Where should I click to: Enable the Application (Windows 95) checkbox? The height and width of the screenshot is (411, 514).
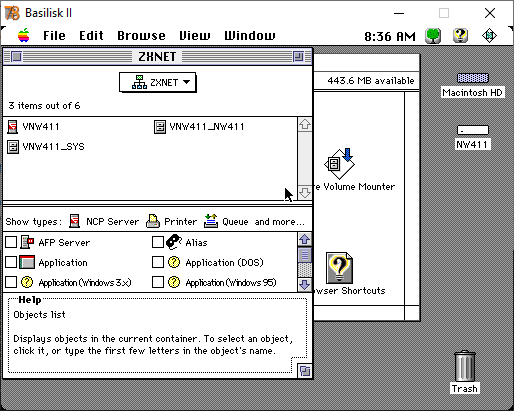point(158,282)
